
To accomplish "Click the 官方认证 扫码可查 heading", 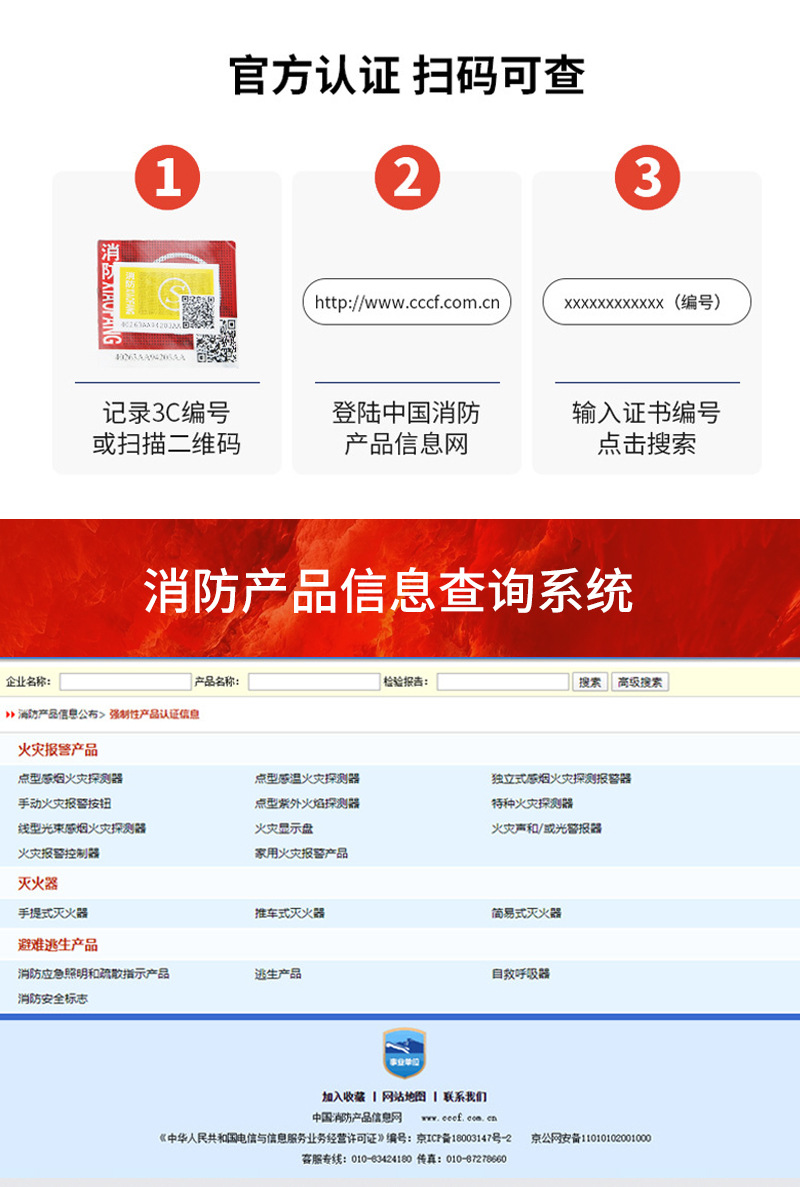I will [407, 75].
